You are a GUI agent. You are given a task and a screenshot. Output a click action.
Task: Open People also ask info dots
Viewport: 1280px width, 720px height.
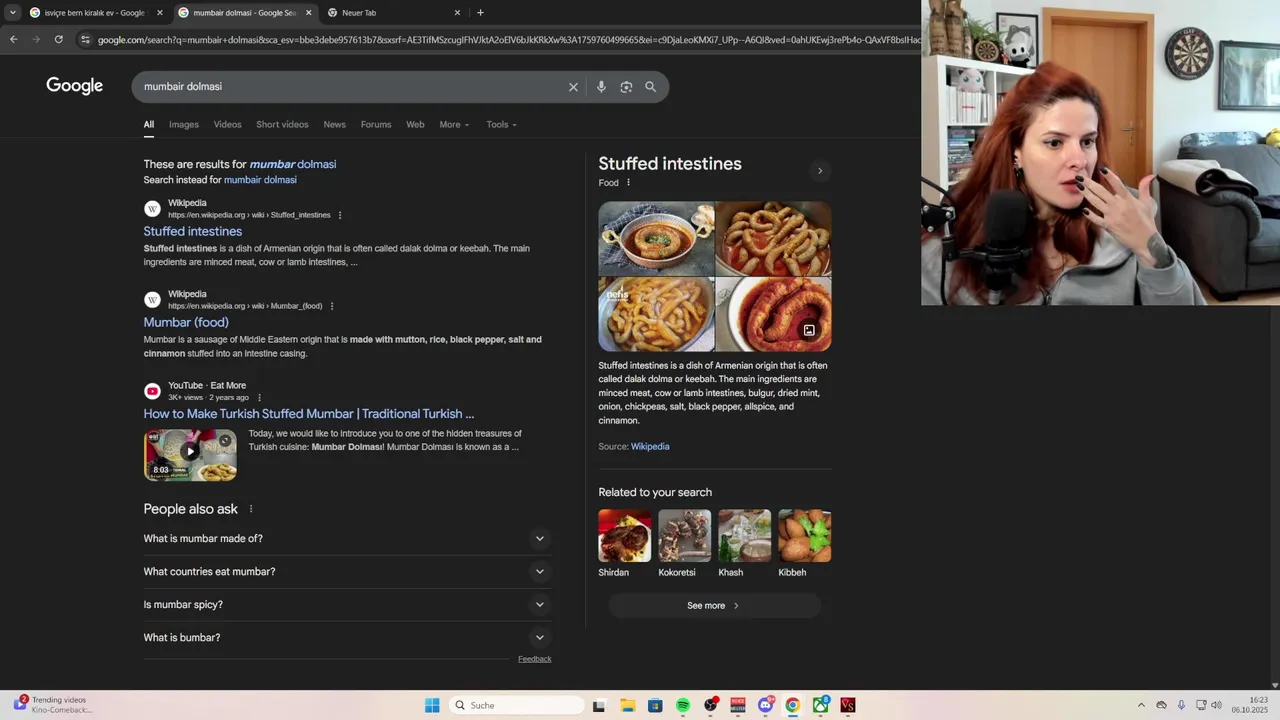251,509
